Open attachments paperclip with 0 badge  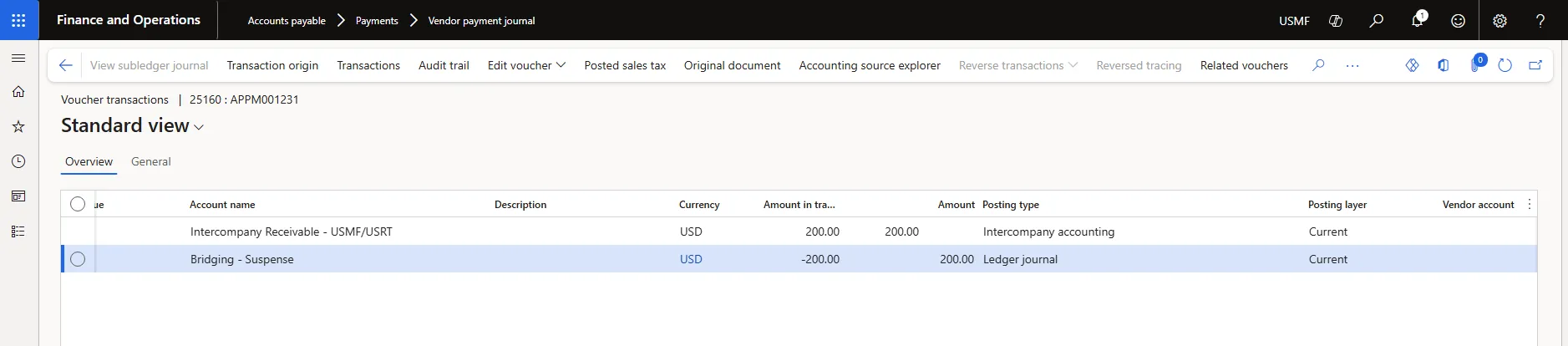click(1476, 64)
